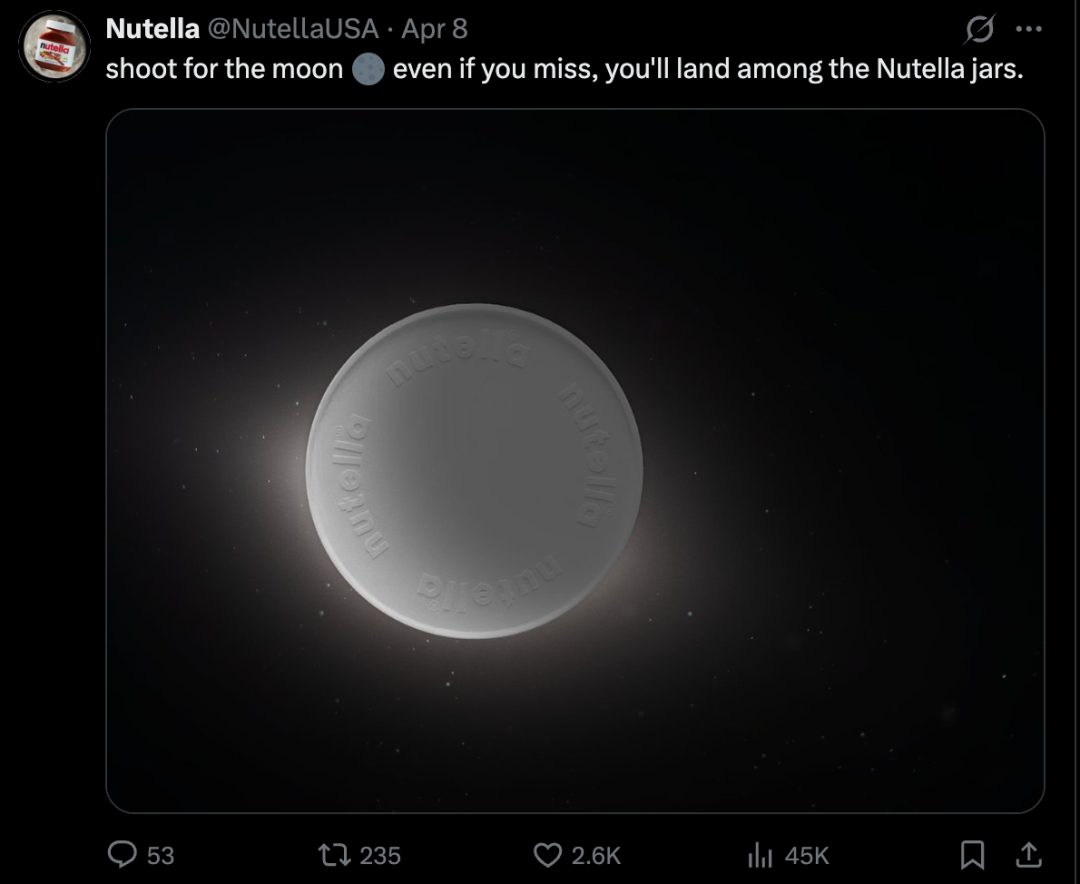
Task: Click the Nutella display name
Action: tap(152, 28)
